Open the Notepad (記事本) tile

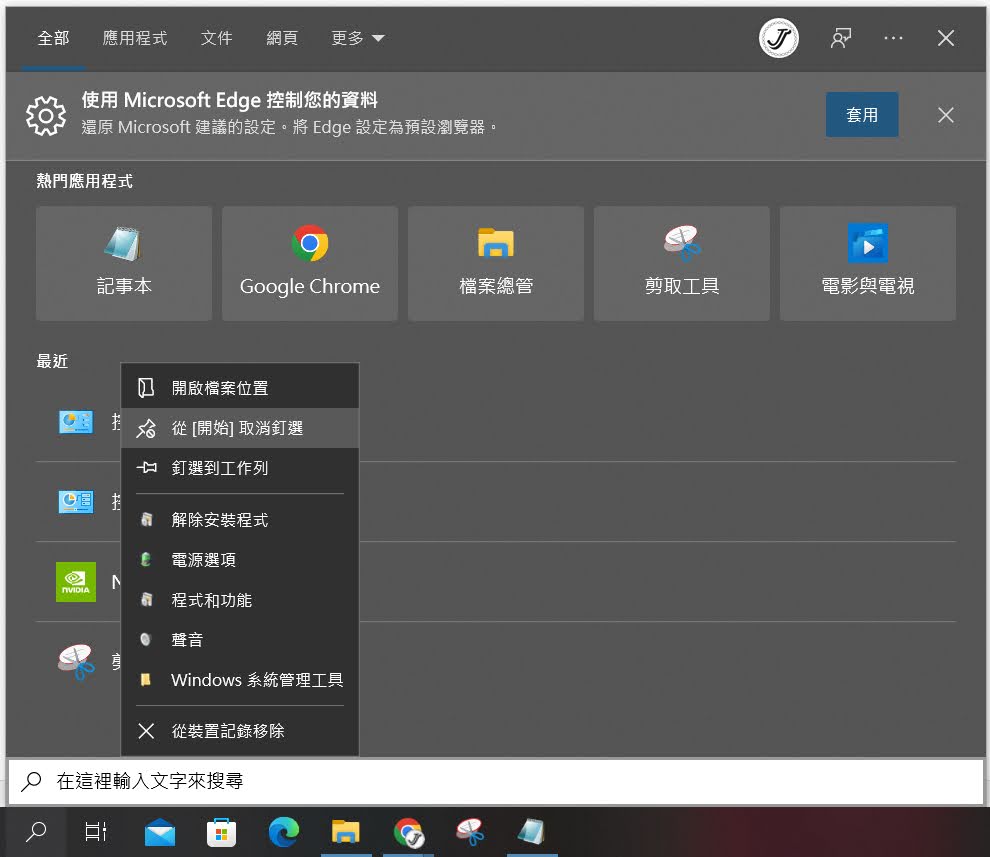124,263
